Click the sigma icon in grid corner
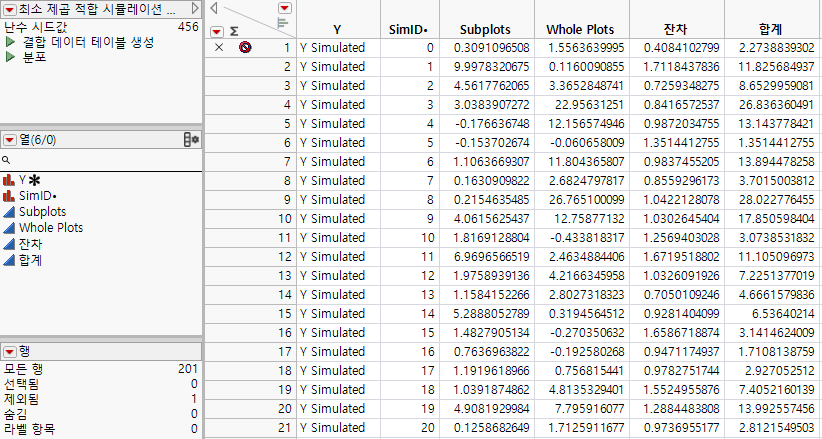Screen dimensions: 822x439 tap(234, 32)
